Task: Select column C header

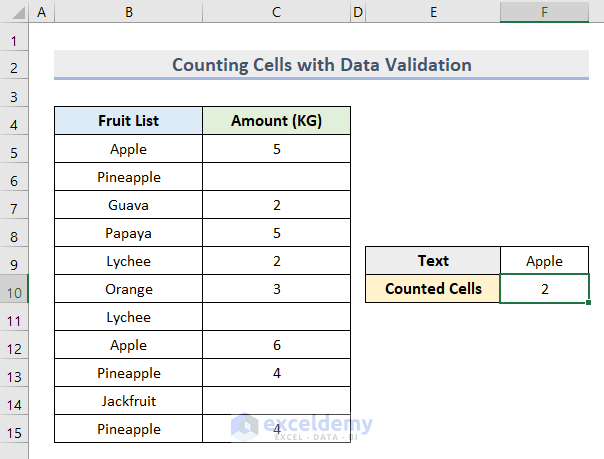Action: pos(276,12)
